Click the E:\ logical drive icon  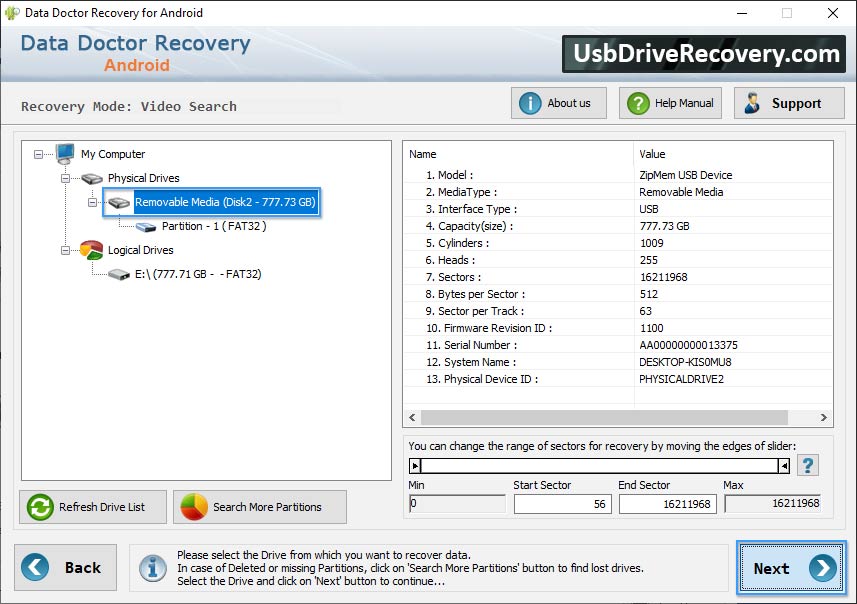(x=119, y=274)
